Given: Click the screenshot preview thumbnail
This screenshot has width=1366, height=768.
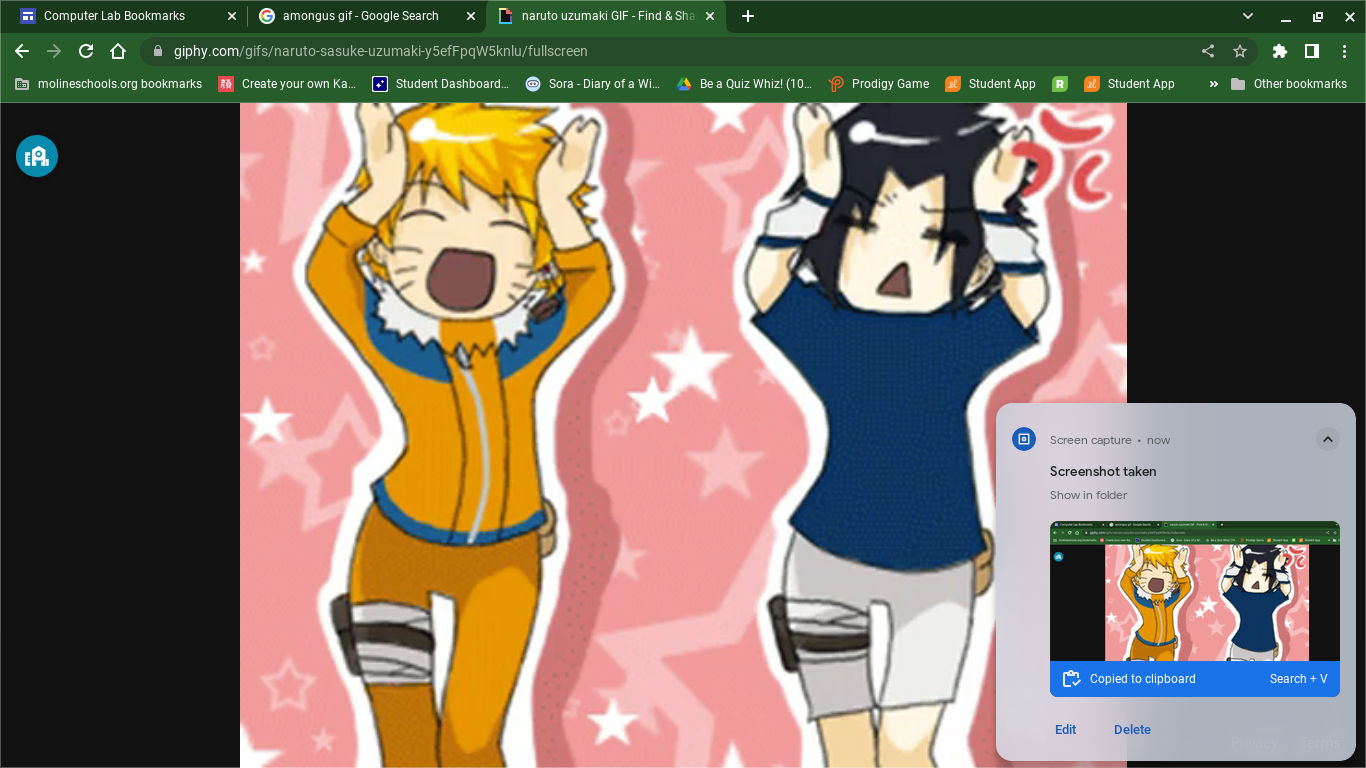Looking at the screenshot, I should [x=1194, y=590].
